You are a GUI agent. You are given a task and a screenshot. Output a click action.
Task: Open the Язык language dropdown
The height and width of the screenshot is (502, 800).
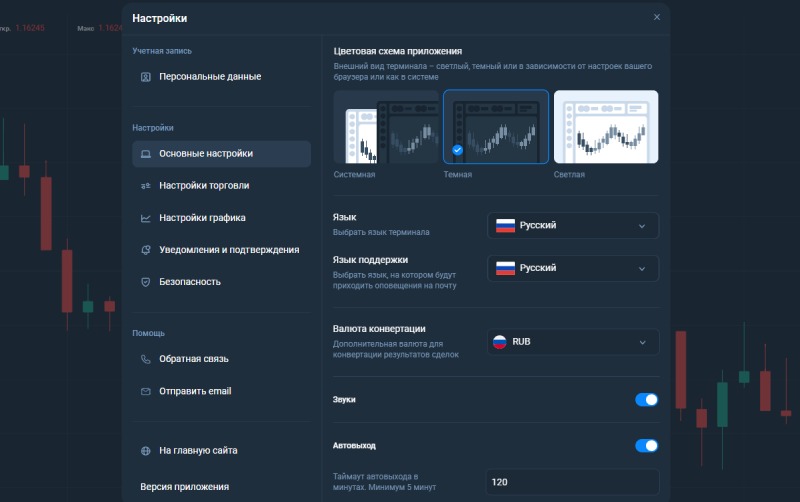click(573, 225)
